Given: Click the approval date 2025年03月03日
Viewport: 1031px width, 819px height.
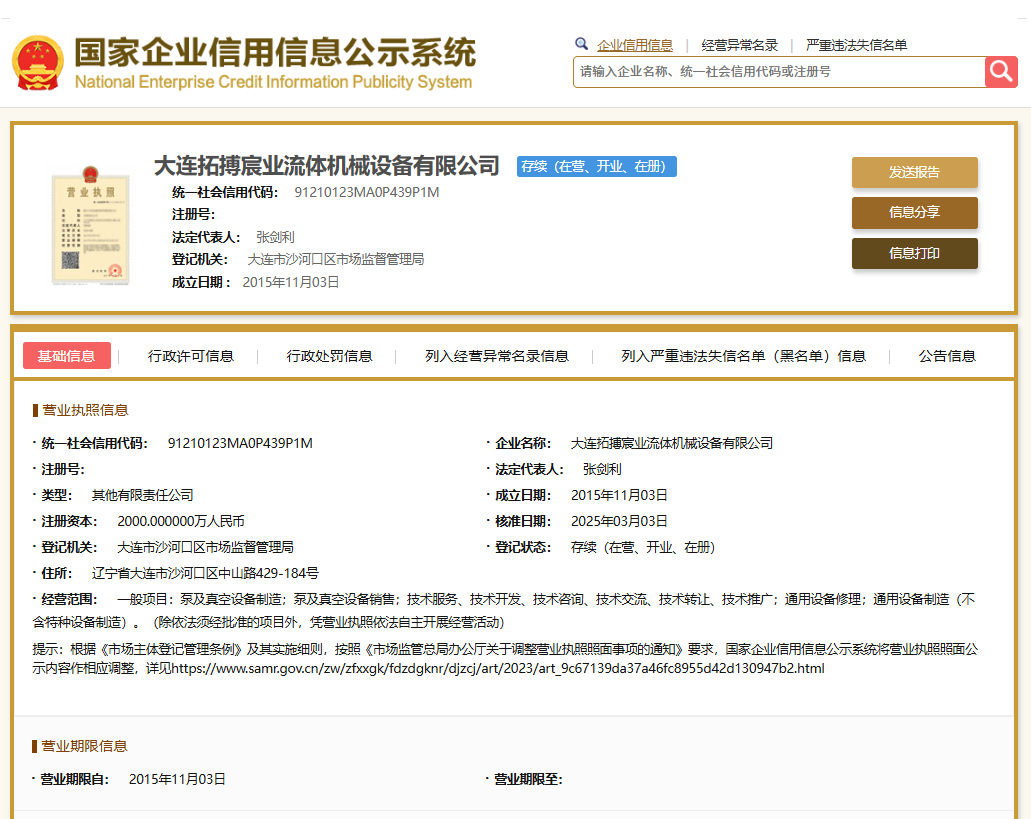Looking at the screenshot, I should point(619,521).
